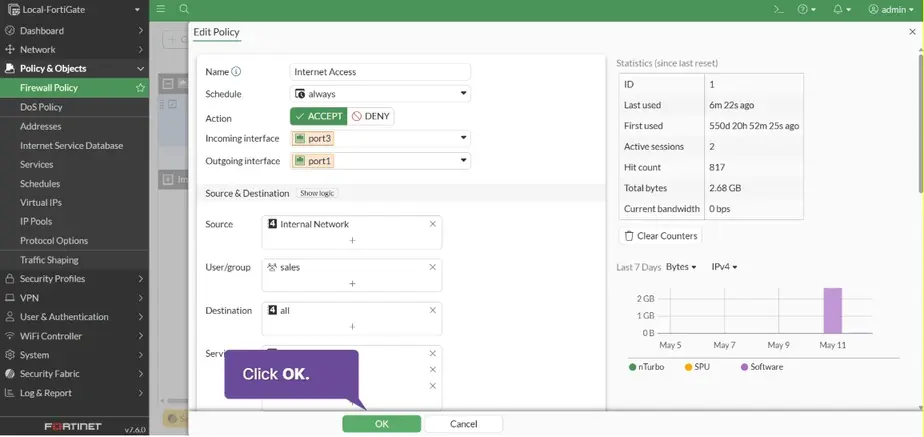Remove the third Service entry
The image size is (924, 437).
point(433,386)
